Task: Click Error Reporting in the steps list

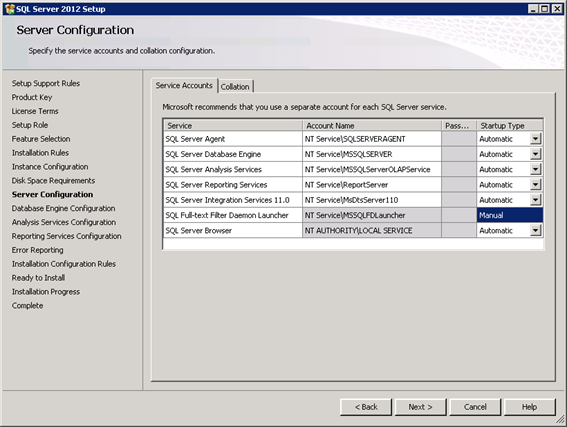Action: [38, 250]
